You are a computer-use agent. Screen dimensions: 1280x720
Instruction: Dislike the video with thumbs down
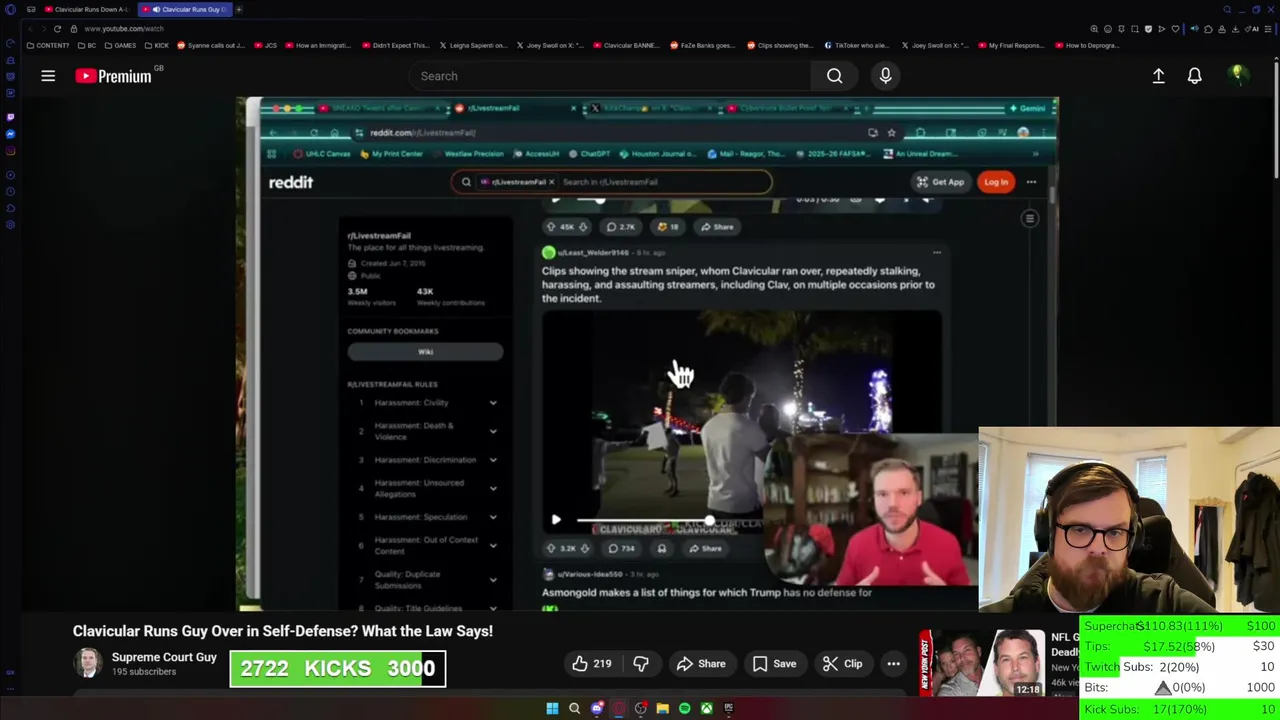click(641, 664)
